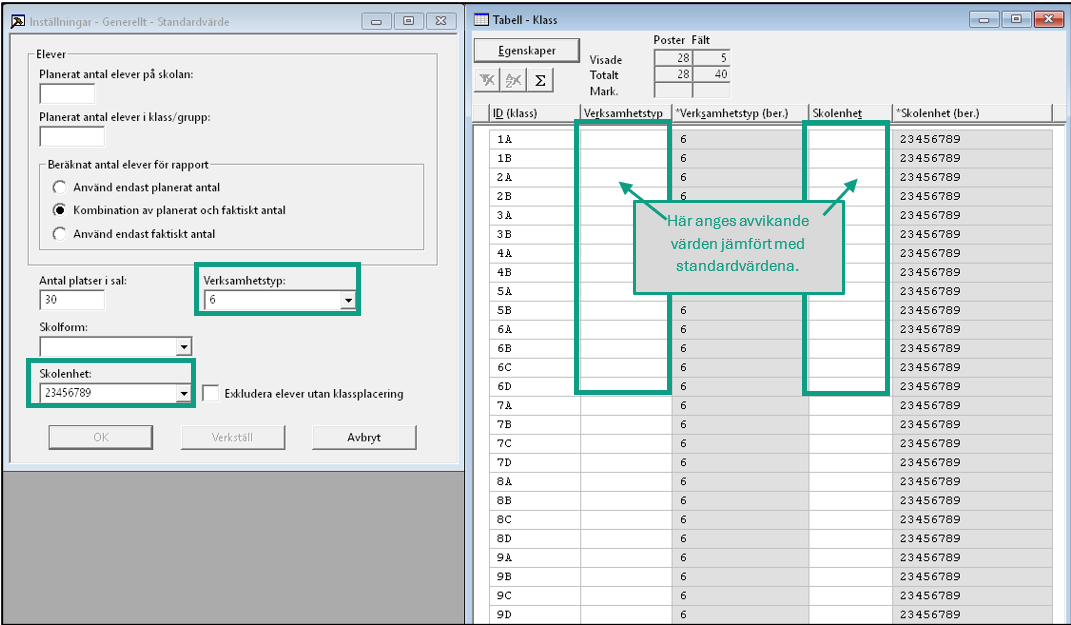
Task: Click the Skolenhet cell for class 7D
Action: (850, 462)
